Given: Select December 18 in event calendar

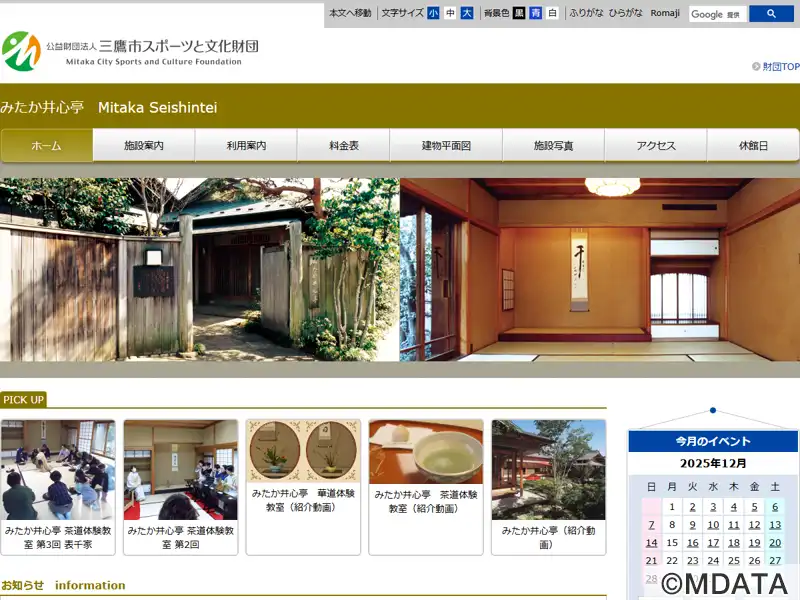Looking at the screenshot, I should (734, 543).
